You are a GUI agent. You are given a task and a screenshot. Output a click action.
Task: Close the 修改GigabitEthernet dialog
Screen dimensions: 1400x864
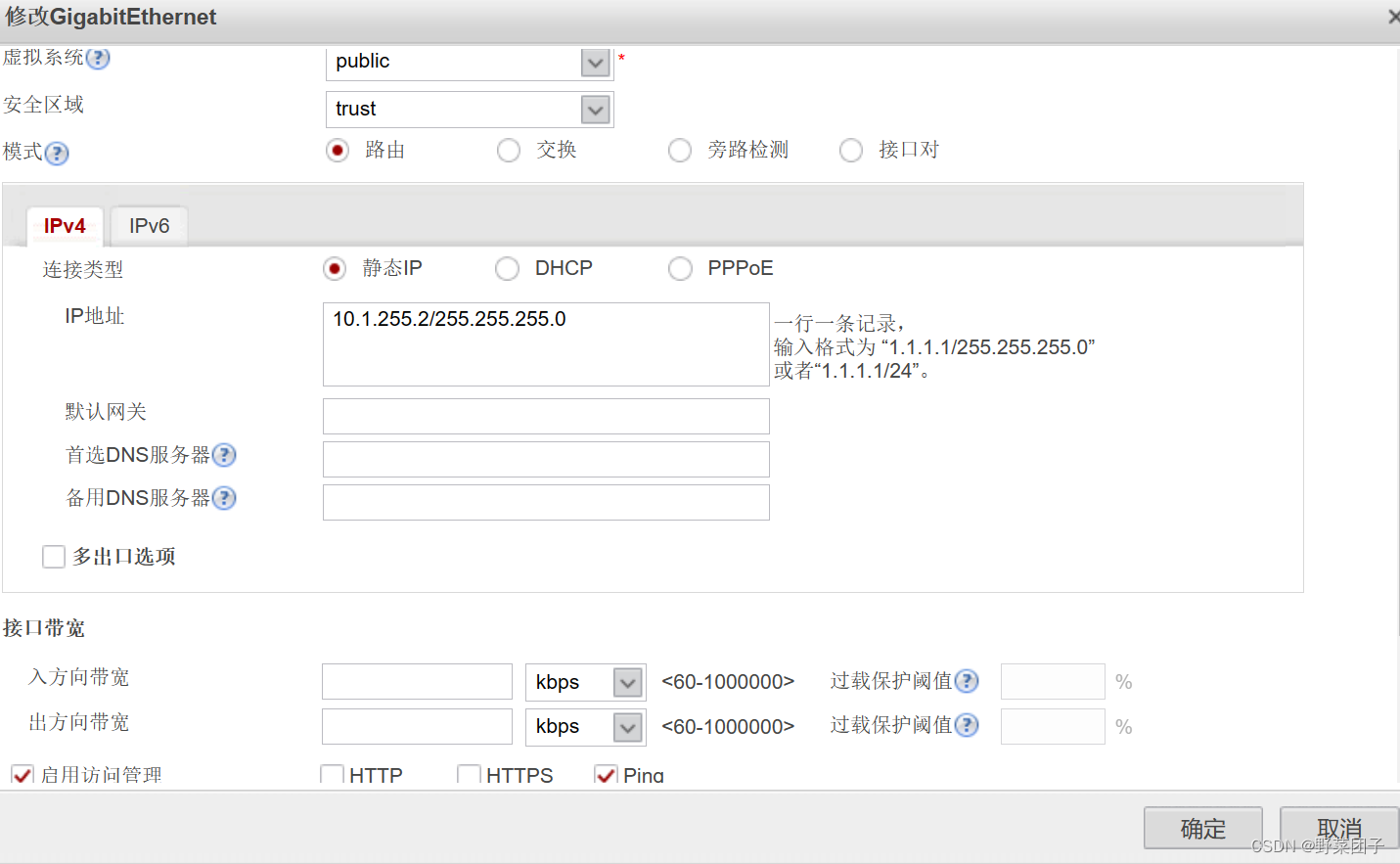(1393, 17)
